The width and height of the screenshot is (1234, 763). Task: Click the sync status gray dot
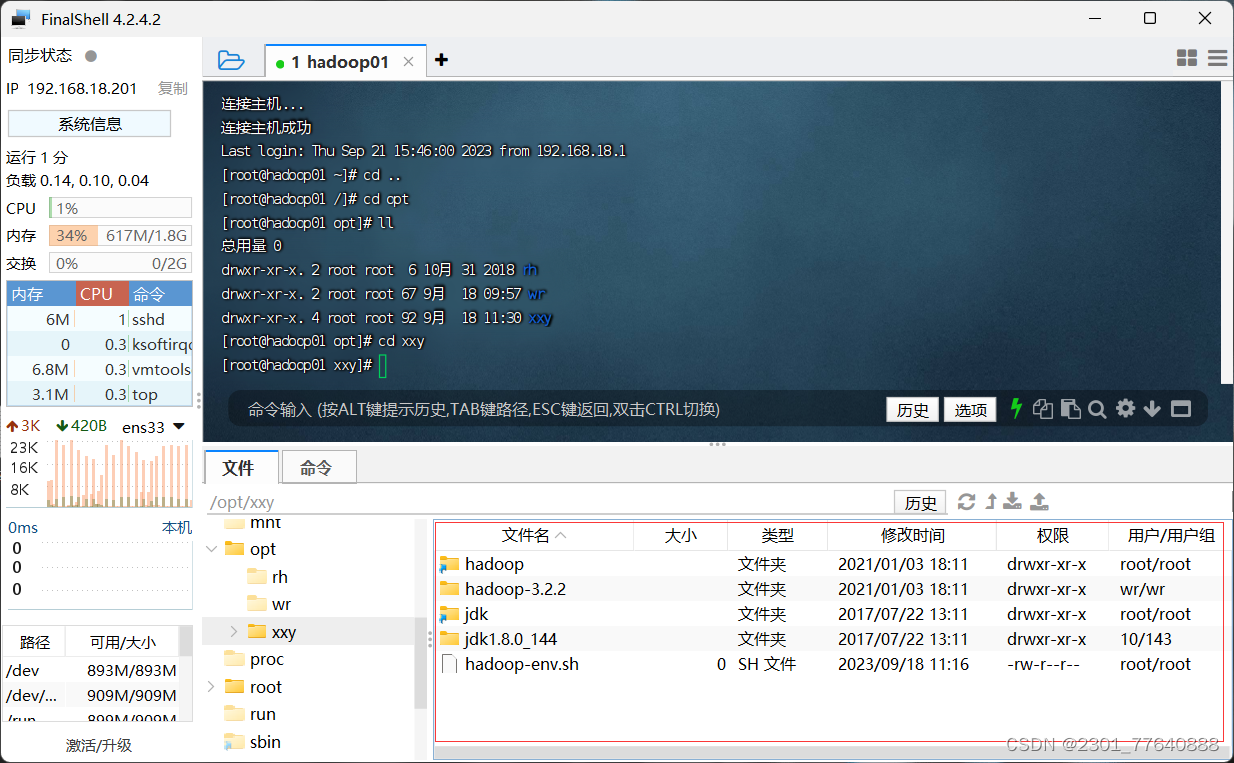[91, 56]
